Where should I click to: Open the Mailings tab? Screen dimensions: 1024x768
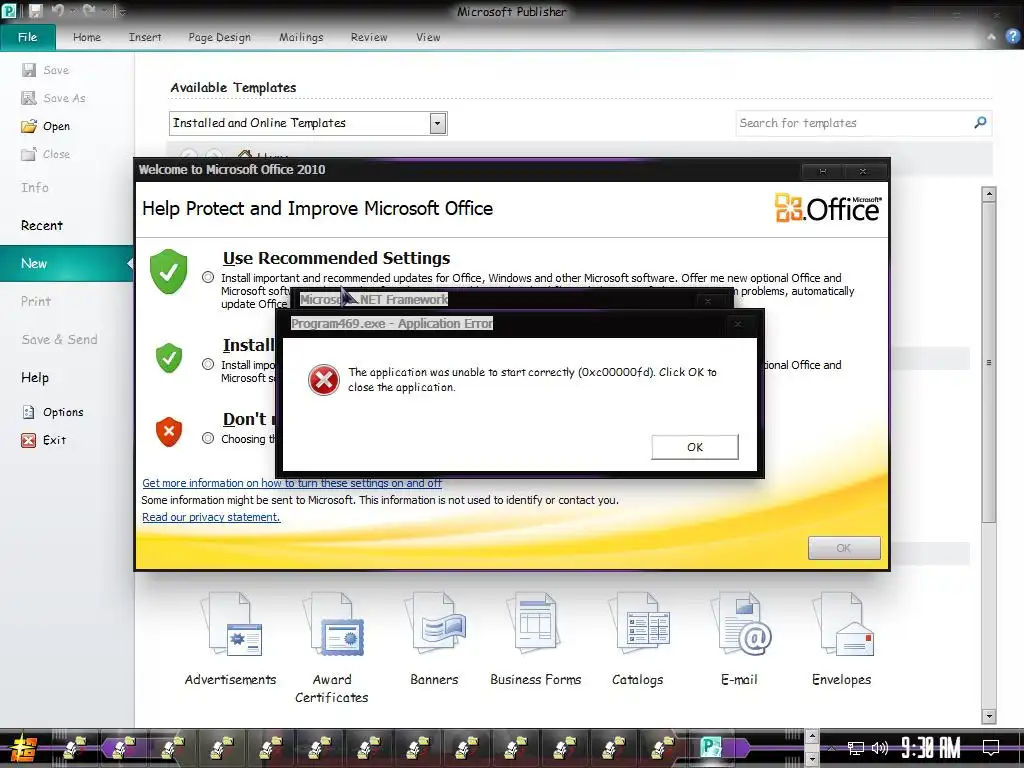pyautogui.click(x=301, y=37)
